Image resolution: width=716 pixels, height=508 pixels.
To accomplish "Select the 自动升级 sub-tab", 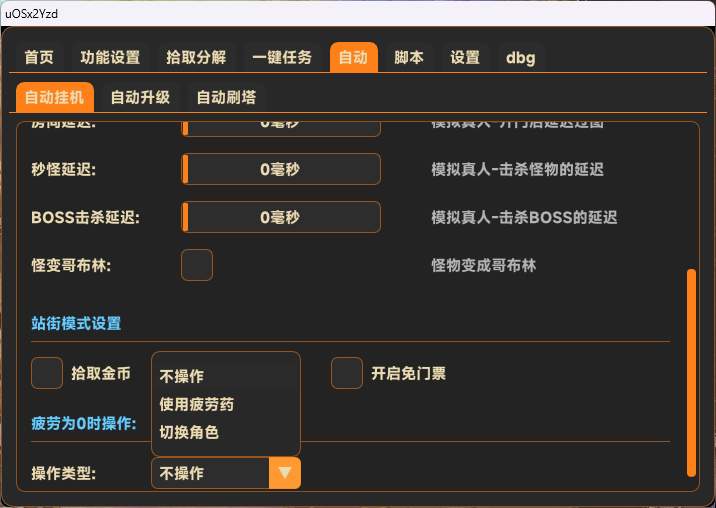I will pos(140,98).
